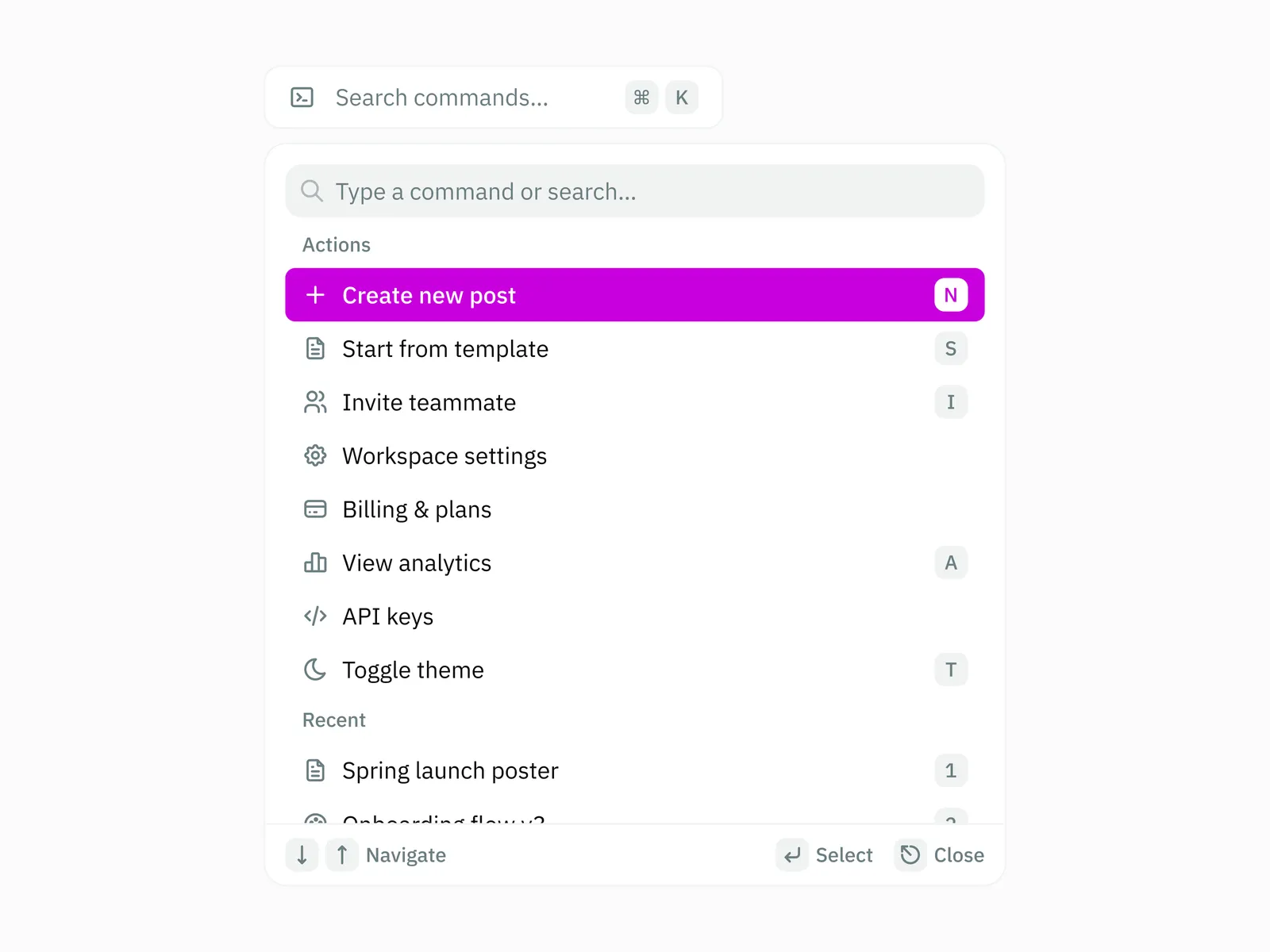The height and width of the screenshot is (952, 1270).
Task: Click the bar chart icon for analytics
Action: click(x=315, y=563)
